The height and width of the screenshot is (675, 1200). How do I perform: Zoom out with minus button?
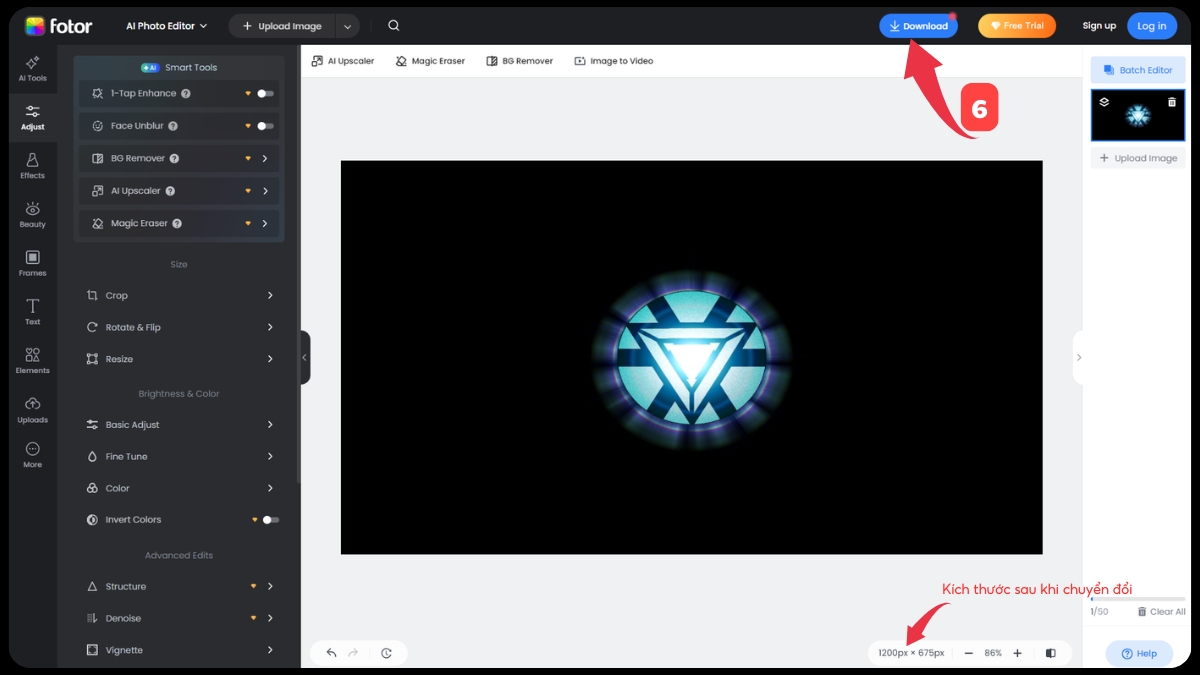tap(968, 653)
